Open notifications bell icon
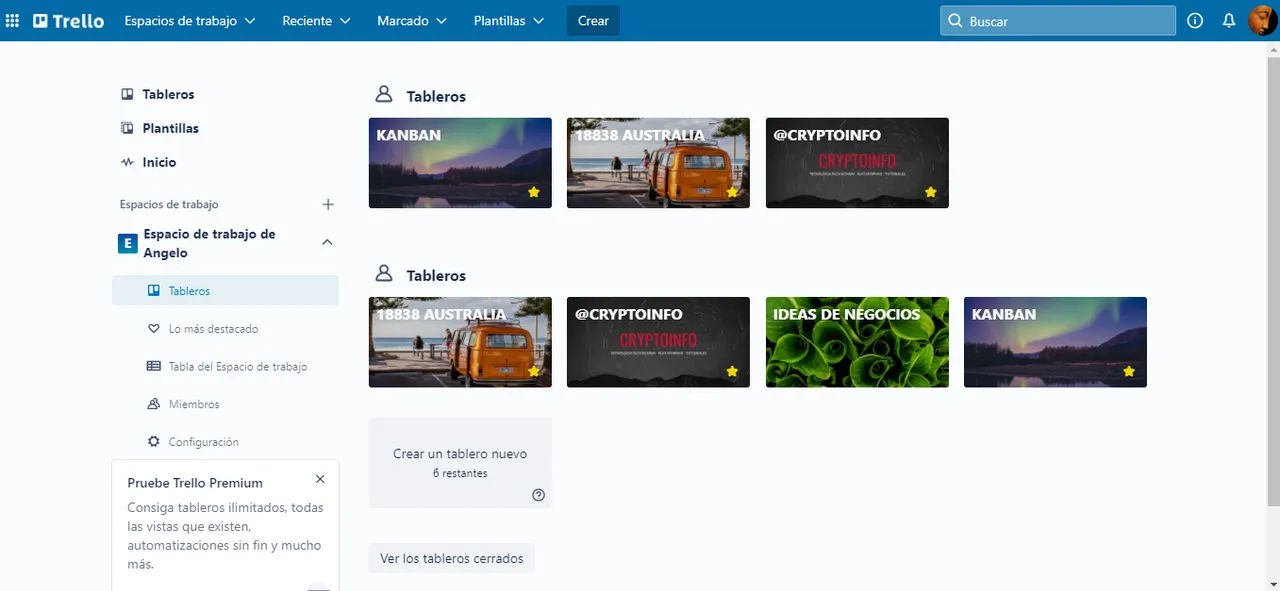 coord(1229,21)
